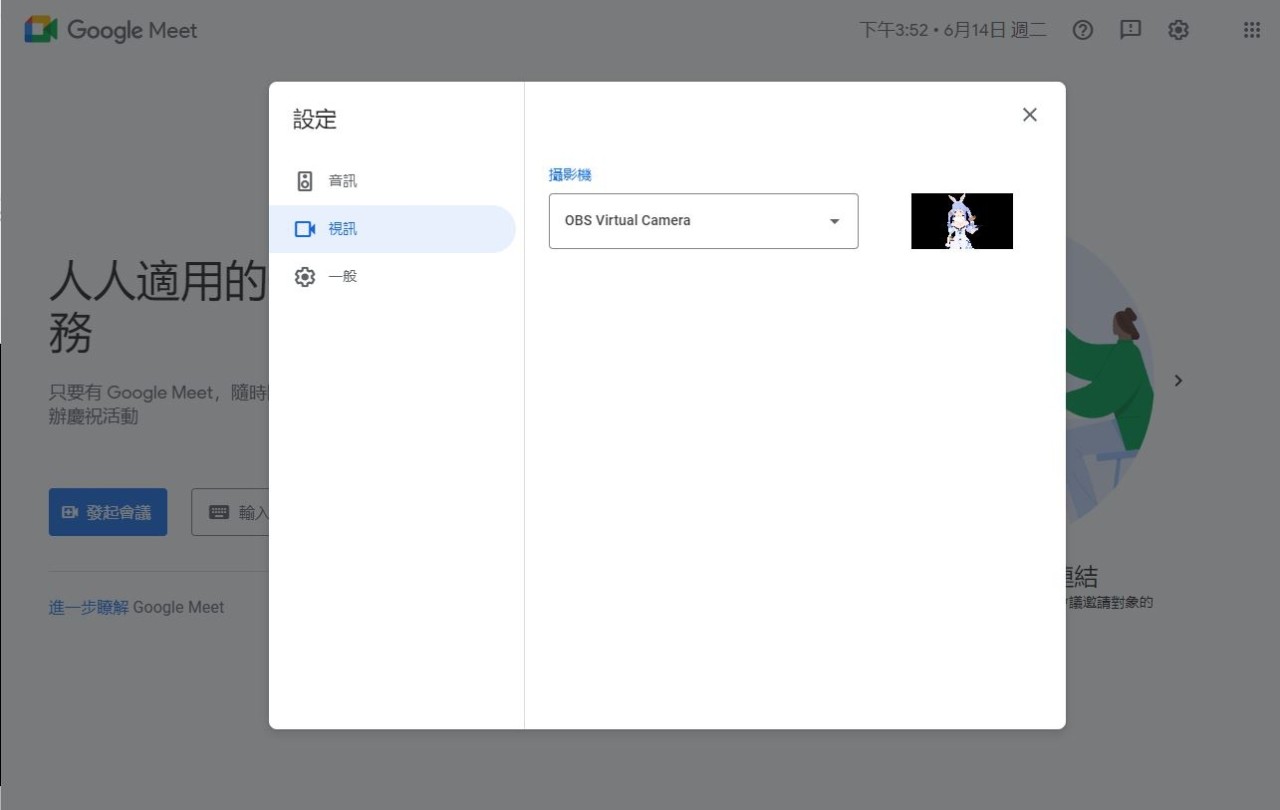
Task: Open the feedback report icon
Action: tap(1130, 30)
